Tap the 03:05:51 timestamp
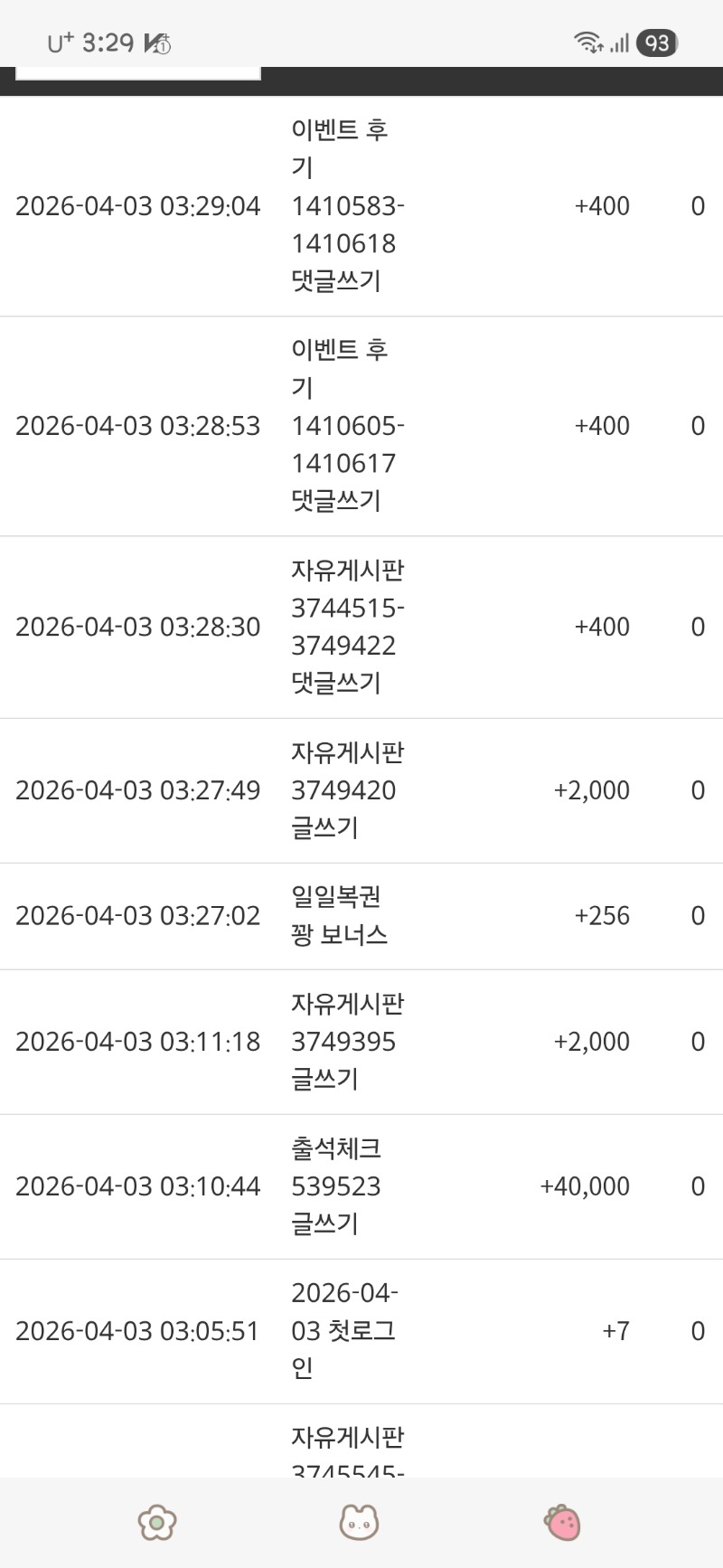723x1568 pixels. [x=137, y=1331]
